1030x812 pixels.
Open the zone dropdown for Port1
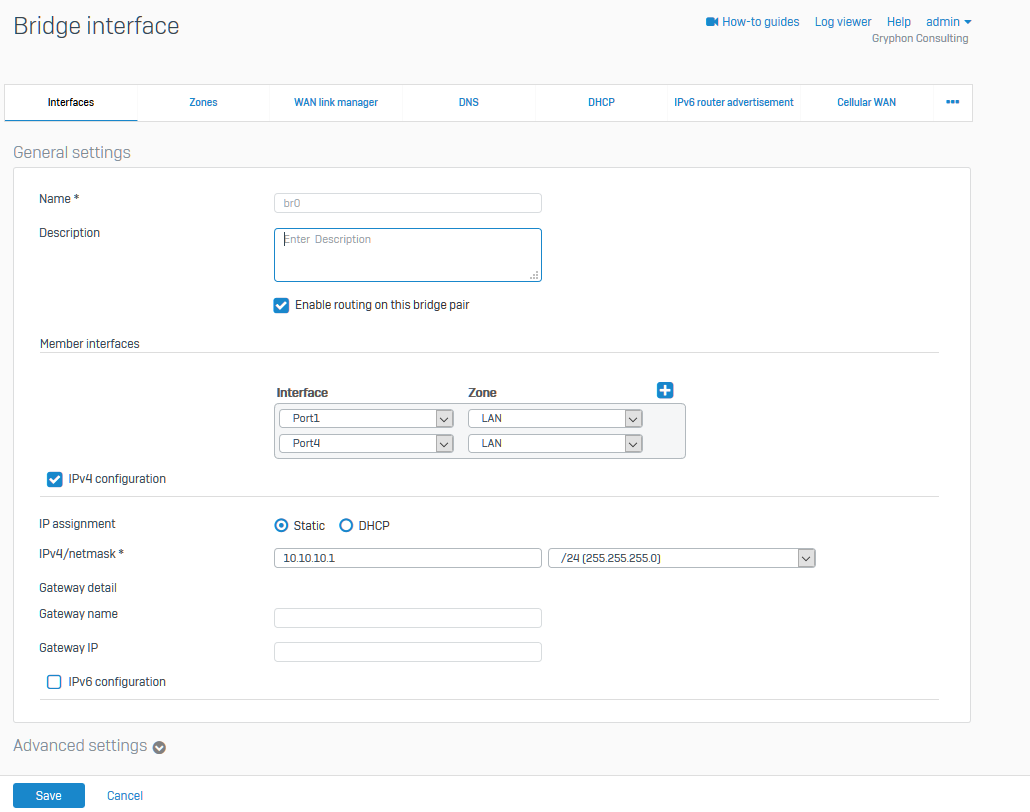pyautogui.click(x=555, y=418)
